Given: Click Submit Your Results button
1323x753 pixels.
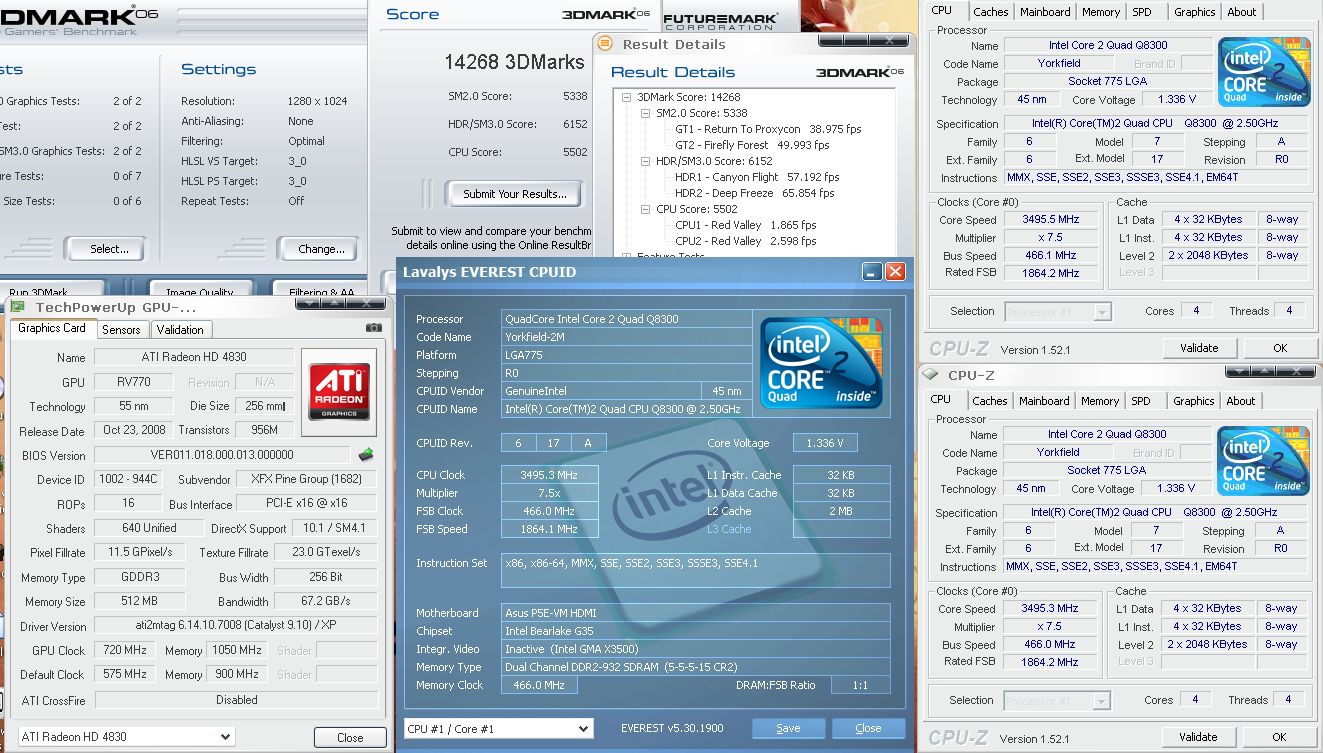Looking at the screenshot, I should point(515,194).
